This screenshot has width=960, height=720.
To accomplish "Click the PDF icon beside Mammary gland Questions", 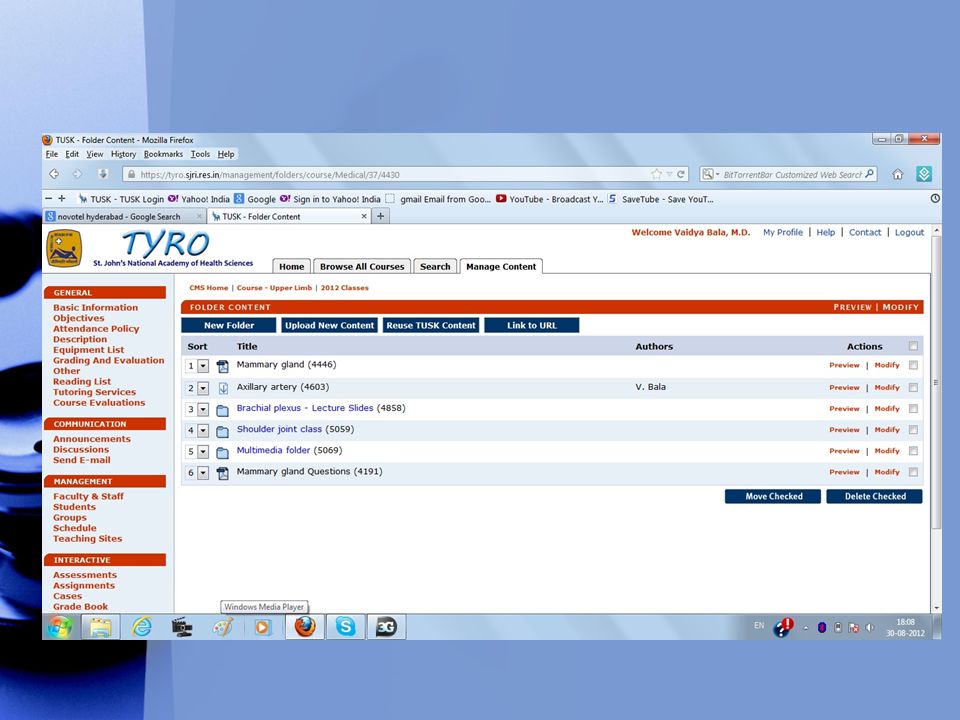I will [222, 473].
